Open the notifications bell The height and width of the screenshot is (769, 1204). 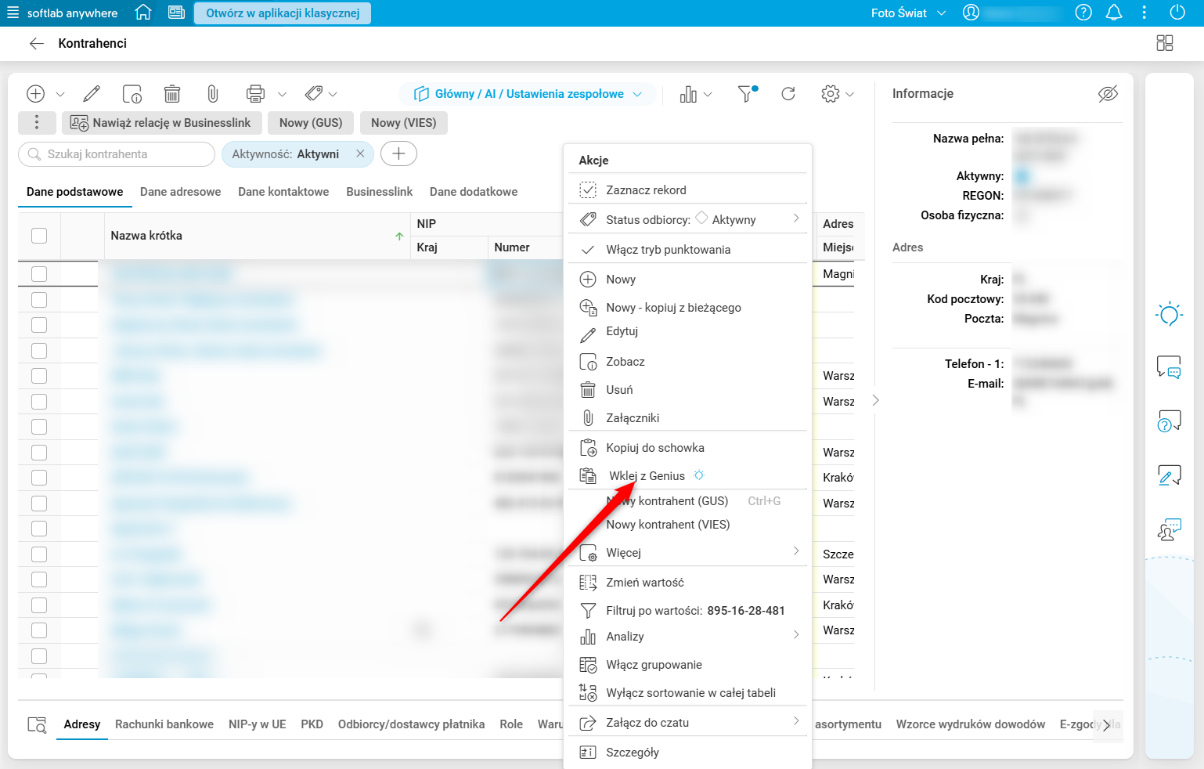1114,13
